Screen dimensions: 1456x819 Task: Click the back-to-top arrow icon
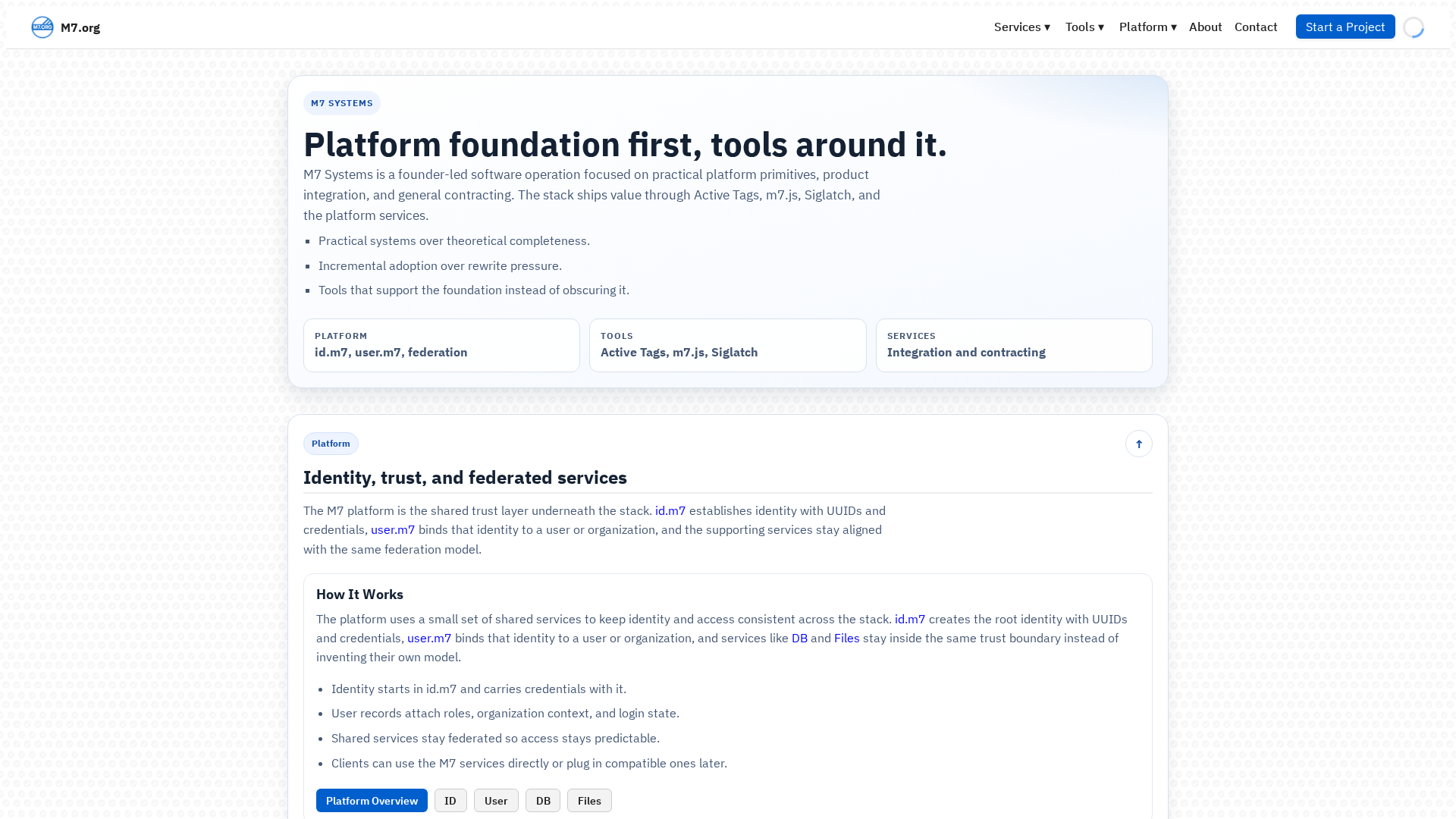(1138, 444)
